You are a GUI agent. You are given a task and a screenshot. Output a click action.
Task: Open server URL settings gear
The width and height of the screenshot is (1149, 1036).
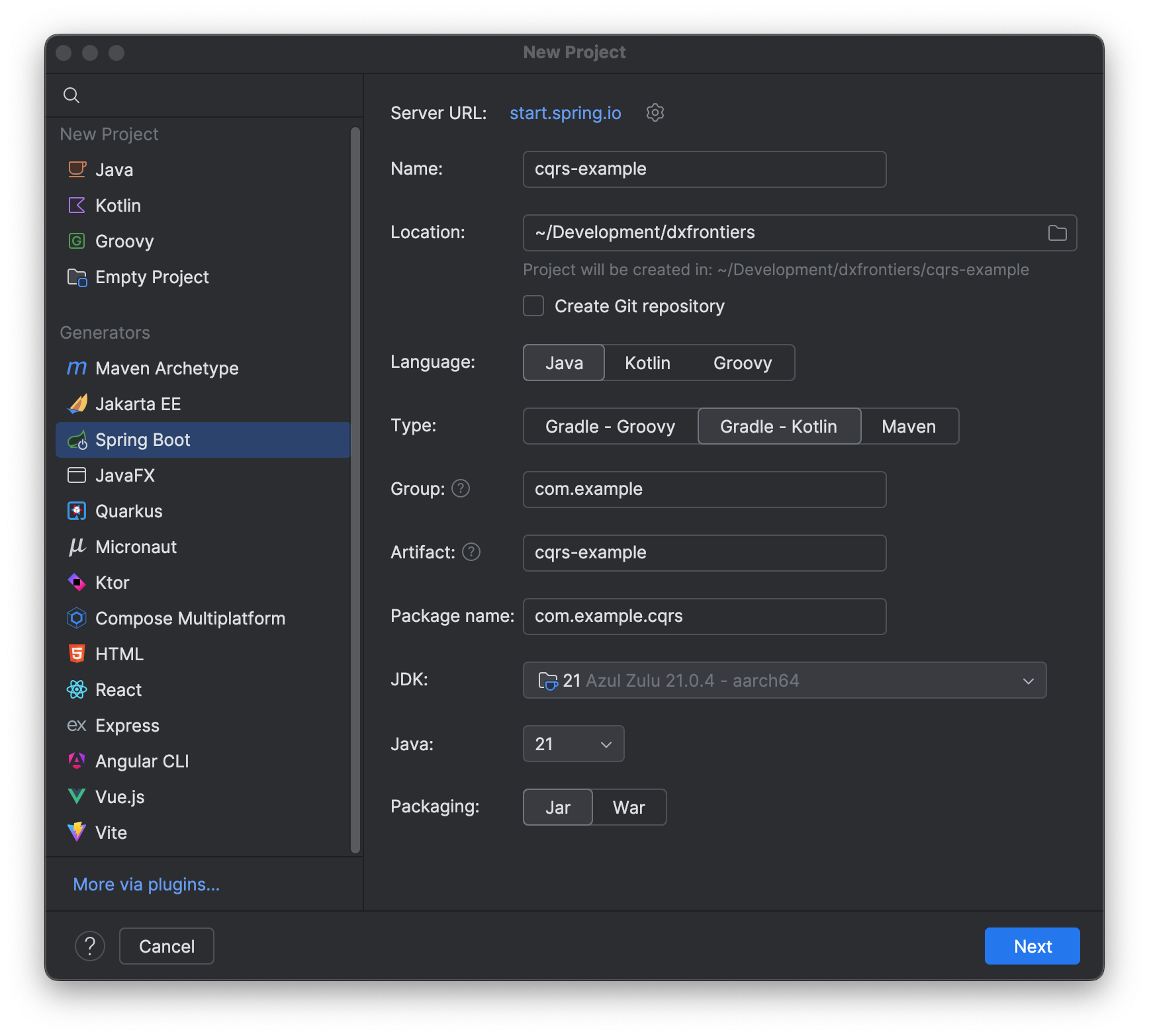coord(655,112)
